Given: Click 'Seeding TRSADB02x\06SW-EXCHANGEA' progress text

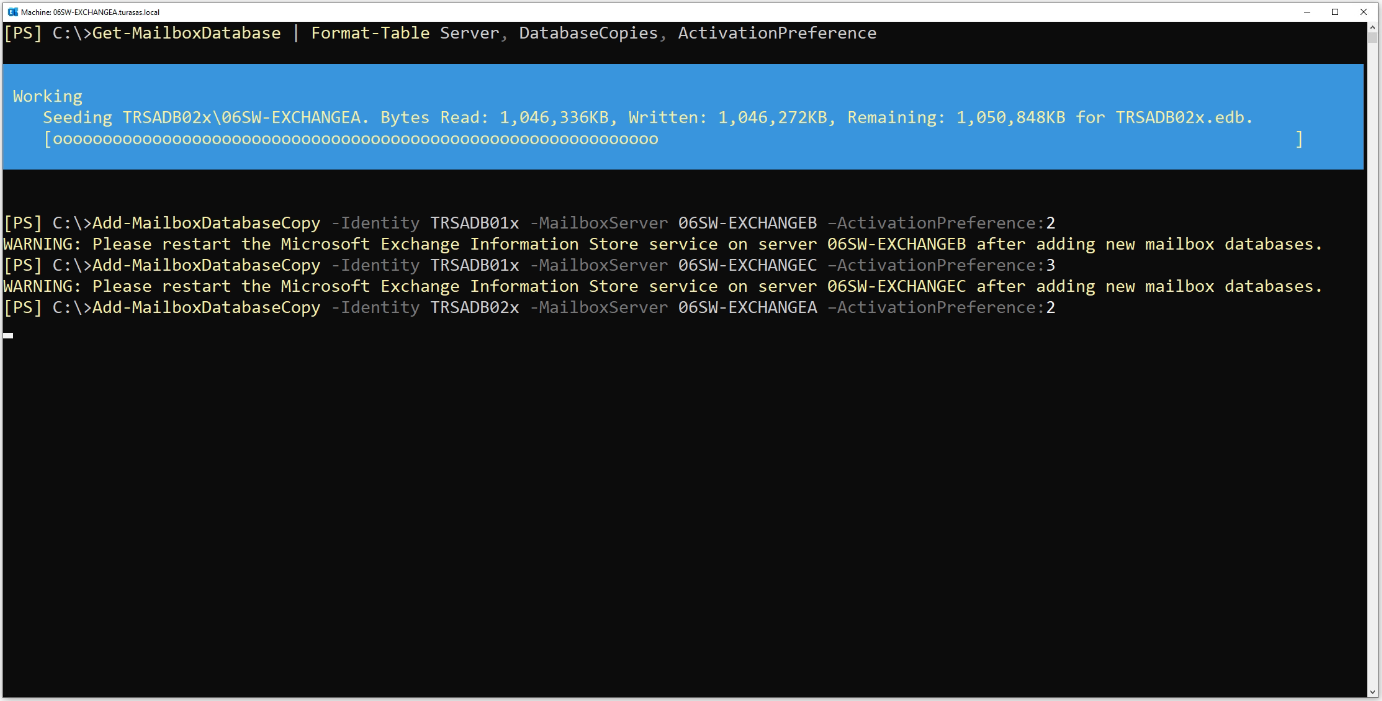Looking at the screenshot, I should [206, 117].
